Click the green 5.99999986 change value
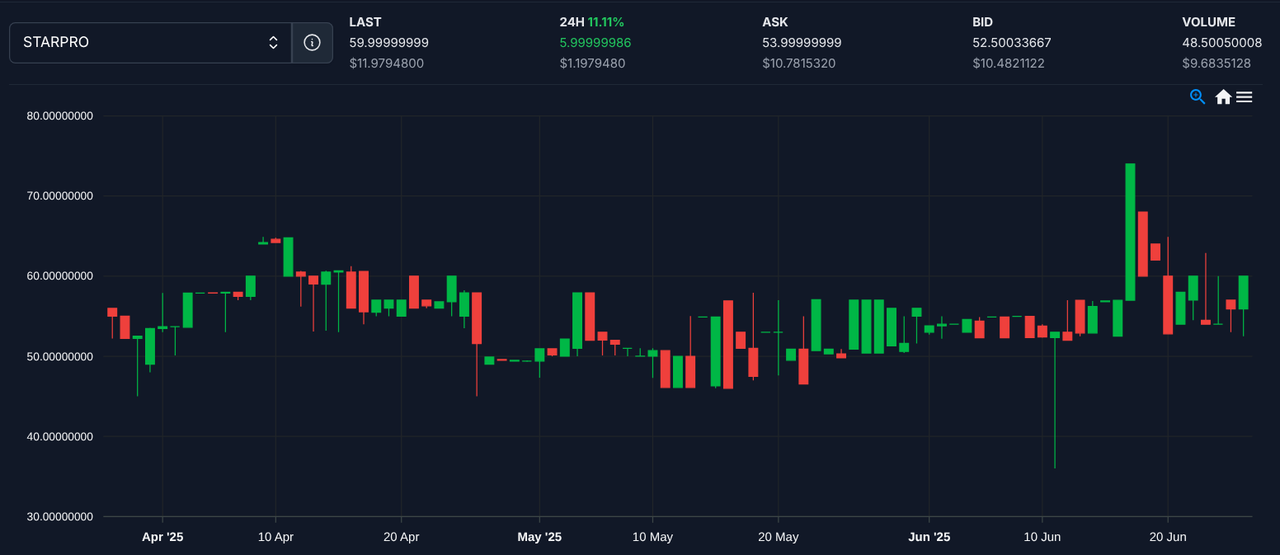 [x=595, y=43]
